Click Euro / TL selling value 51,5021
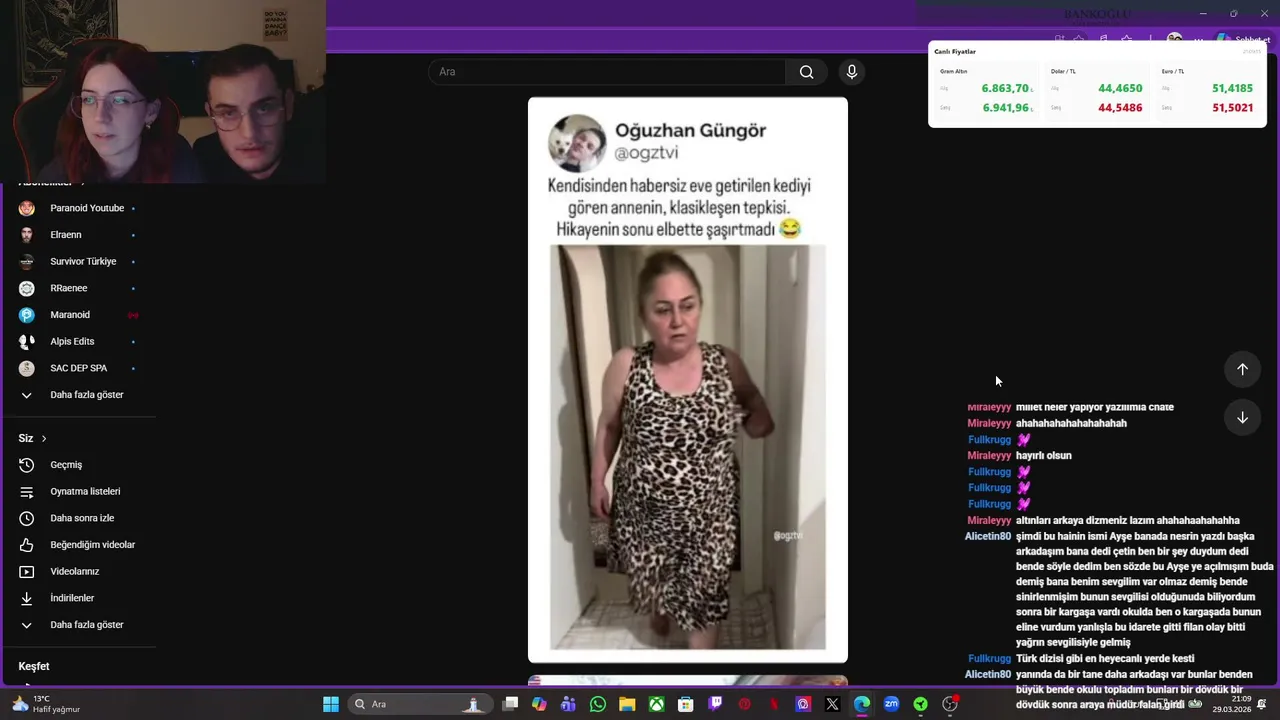This screenshot has height=720, width=1280. 1232,107
